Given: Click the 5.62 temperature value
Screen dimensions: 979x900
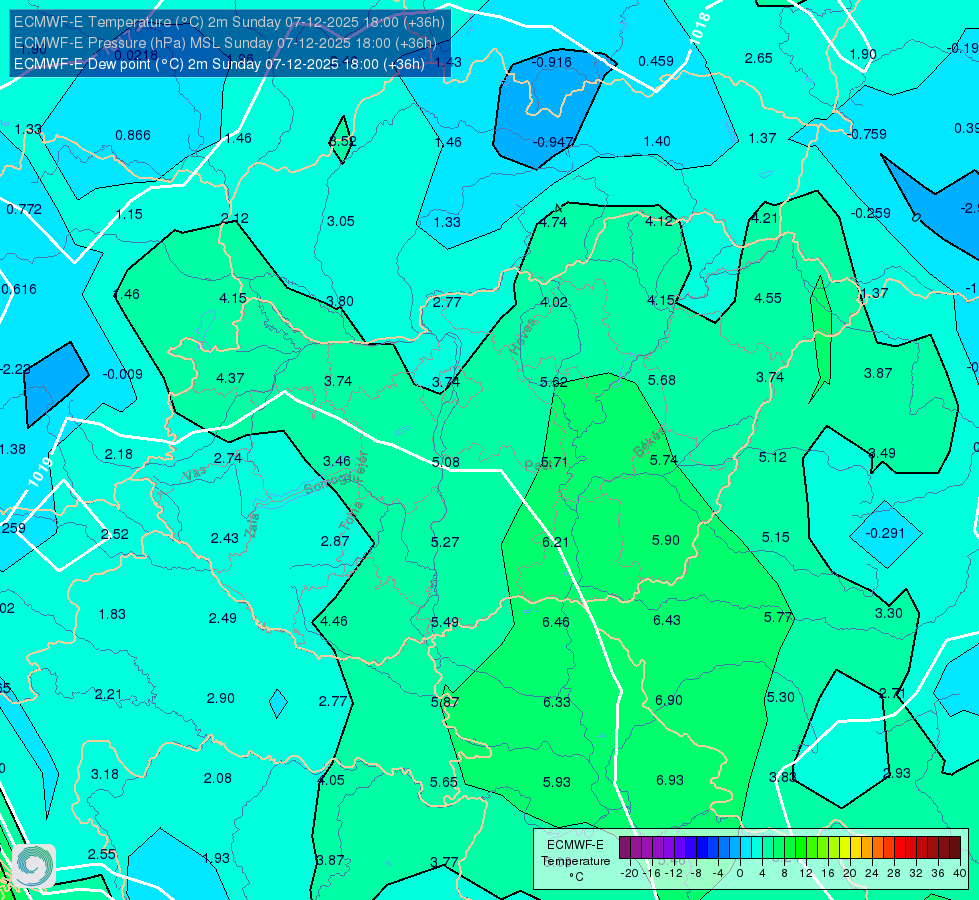Looking at the screenshot, I should tap(554, 382).
